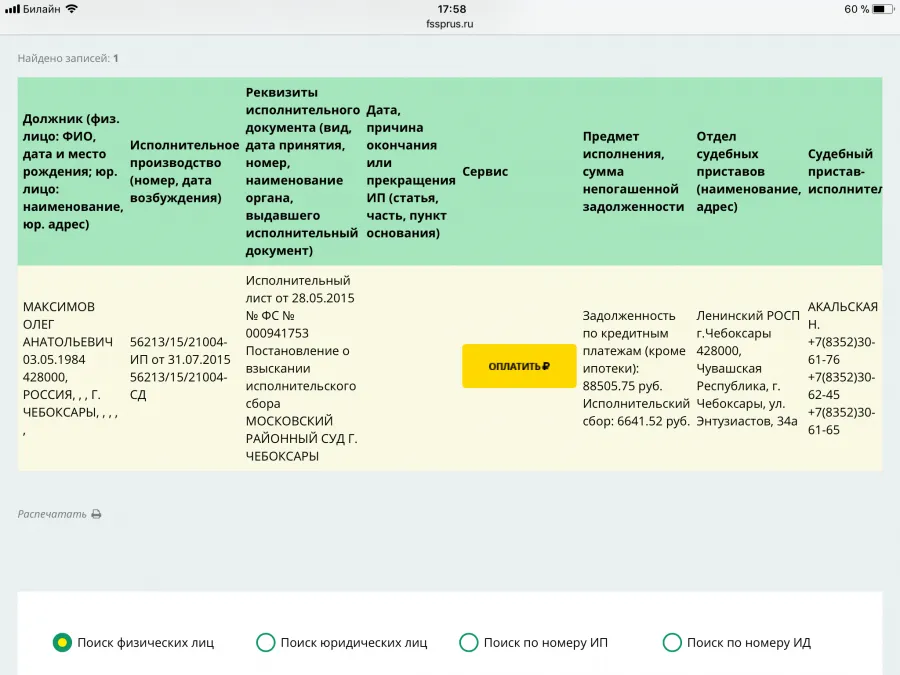
Task: Tap the Билайн carrier name
Action: coord(41,9)
